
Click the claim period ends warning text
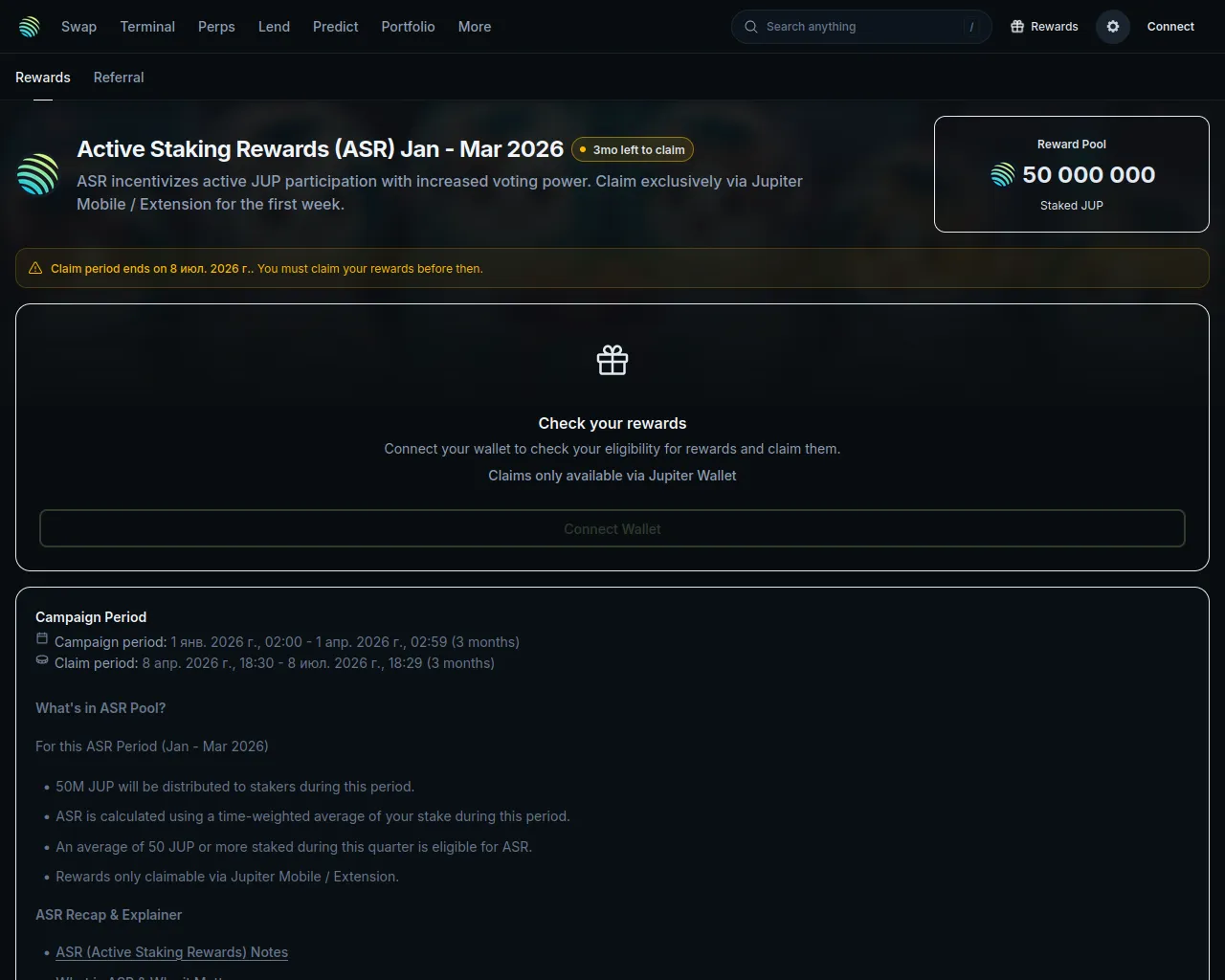[x=267, y=269]
